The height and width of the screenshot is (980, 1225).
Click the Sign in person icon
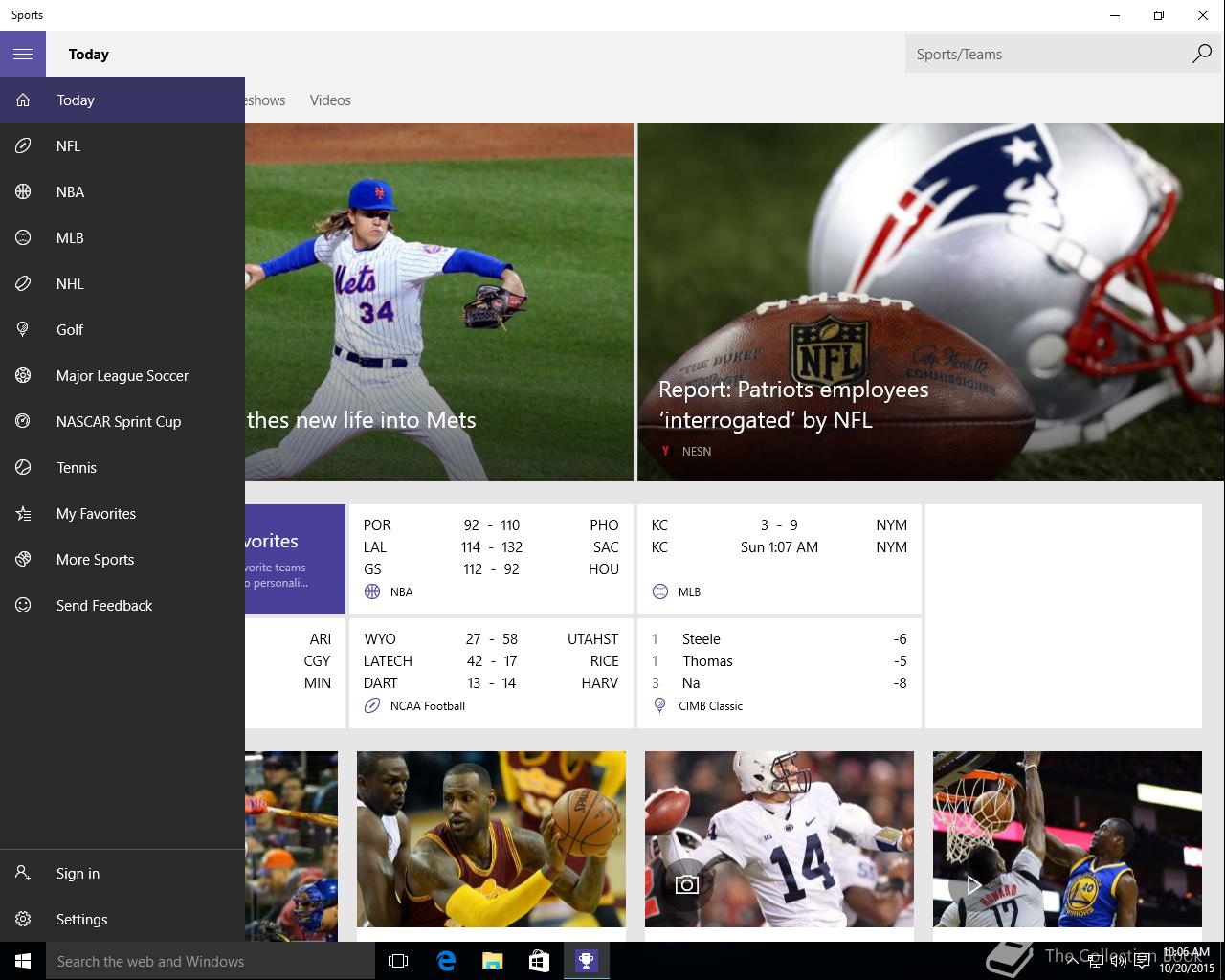click(23, 873)
